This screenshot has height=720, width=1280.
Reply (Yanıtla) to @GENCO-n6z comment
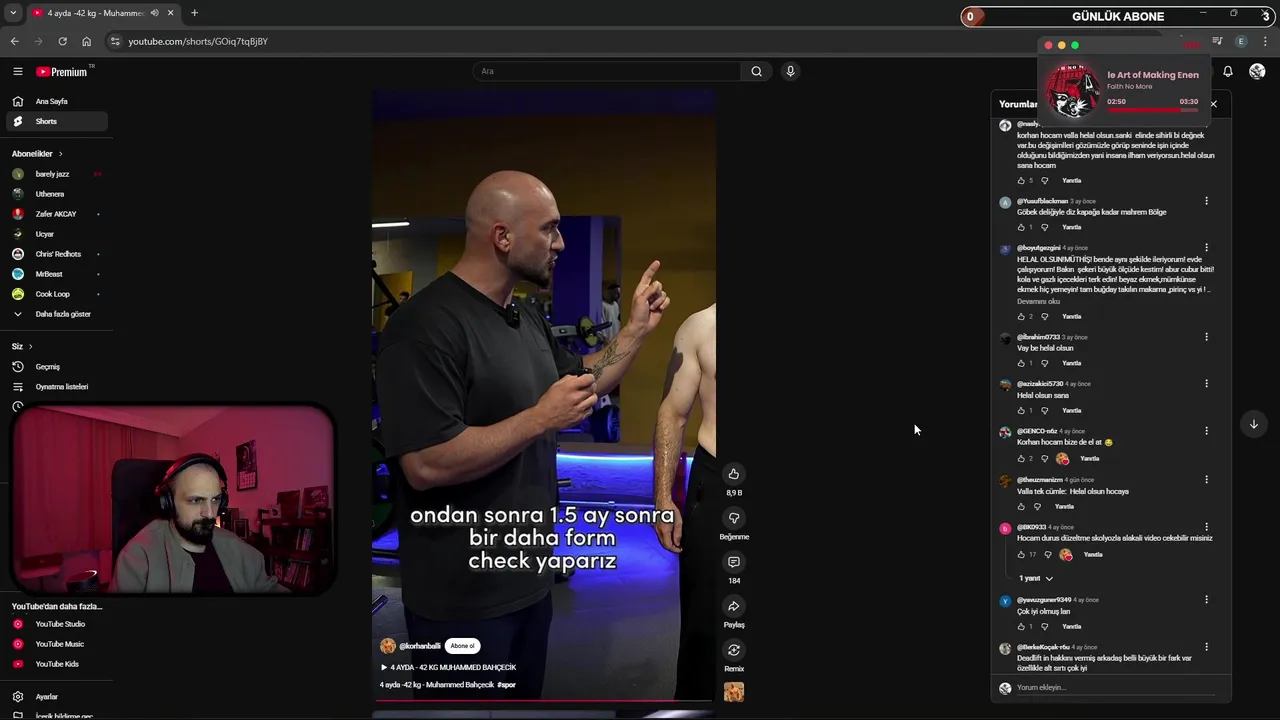(1090, 459)
